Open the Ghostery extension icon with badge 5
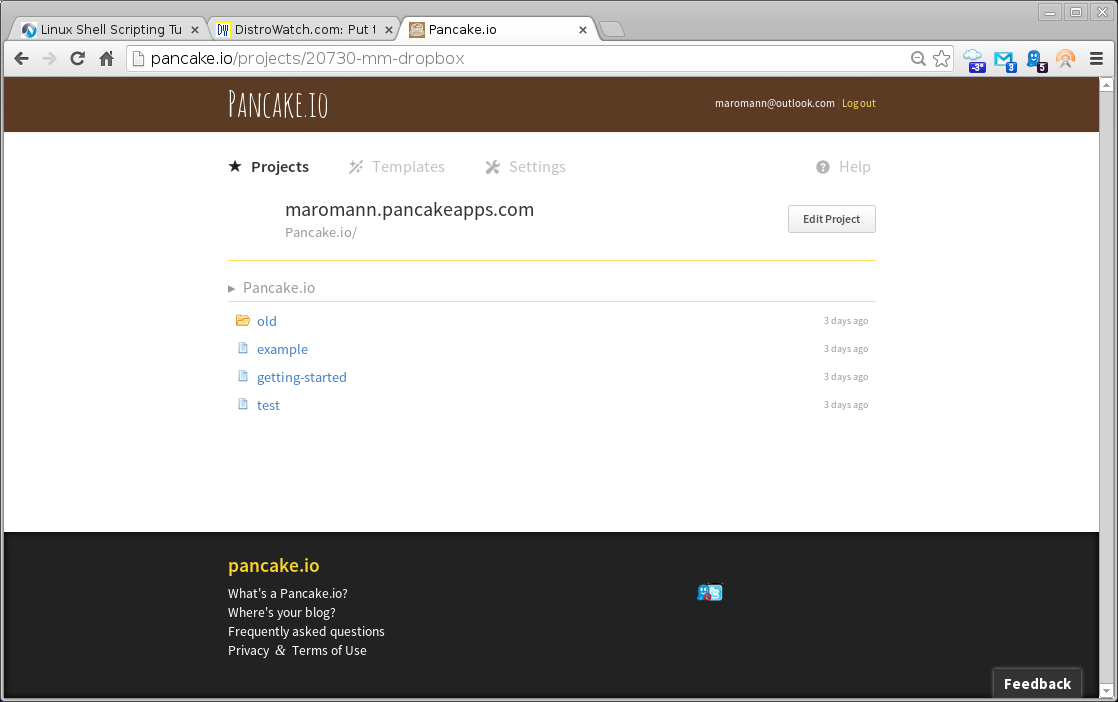1118x702 pixels. click(1036, 61)
